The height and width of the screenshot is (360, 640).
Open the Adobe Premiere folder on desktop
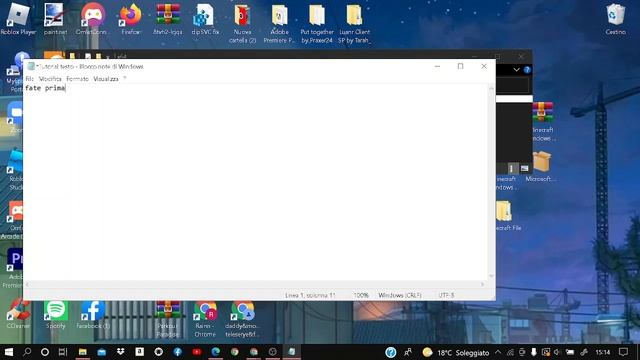click(279, 24)
